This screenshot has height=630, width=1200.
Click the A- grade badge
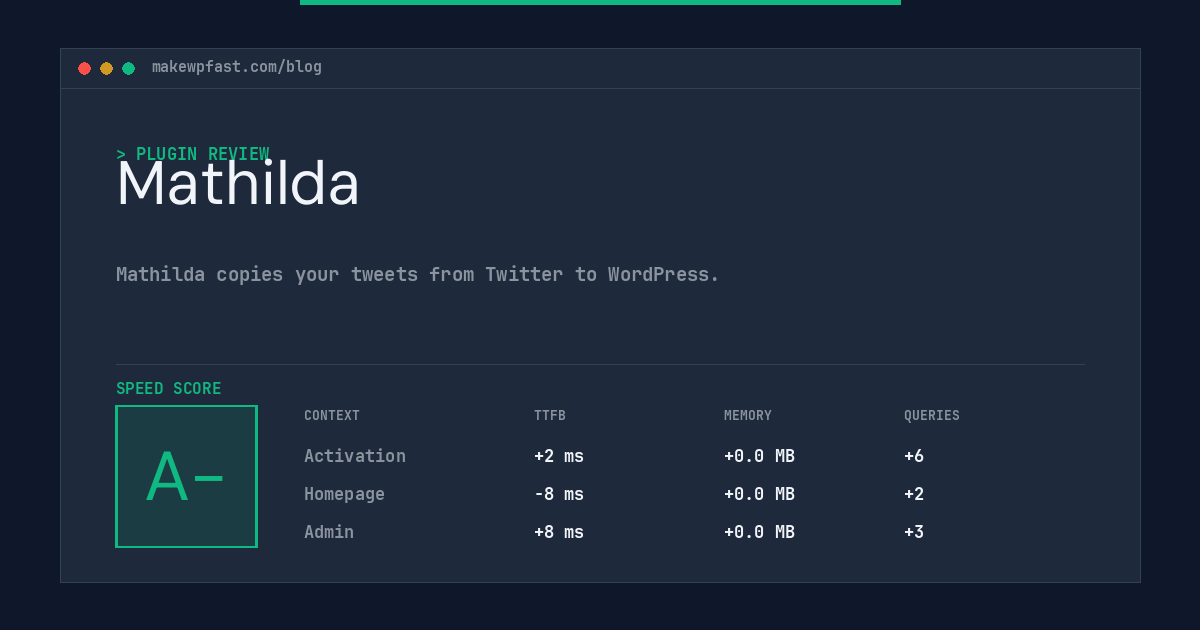[187, 476]
